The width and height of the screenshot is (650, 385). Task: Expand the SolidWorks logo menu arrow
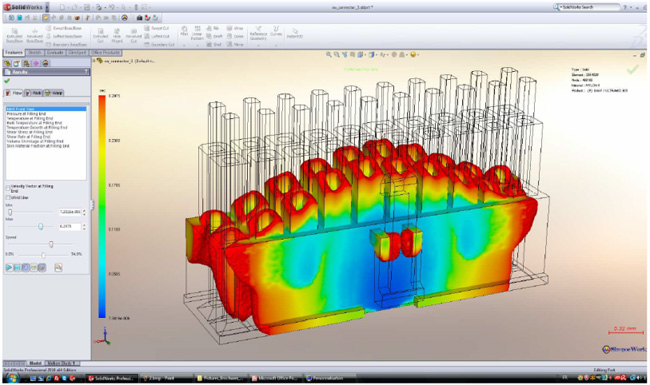[47, 7]
